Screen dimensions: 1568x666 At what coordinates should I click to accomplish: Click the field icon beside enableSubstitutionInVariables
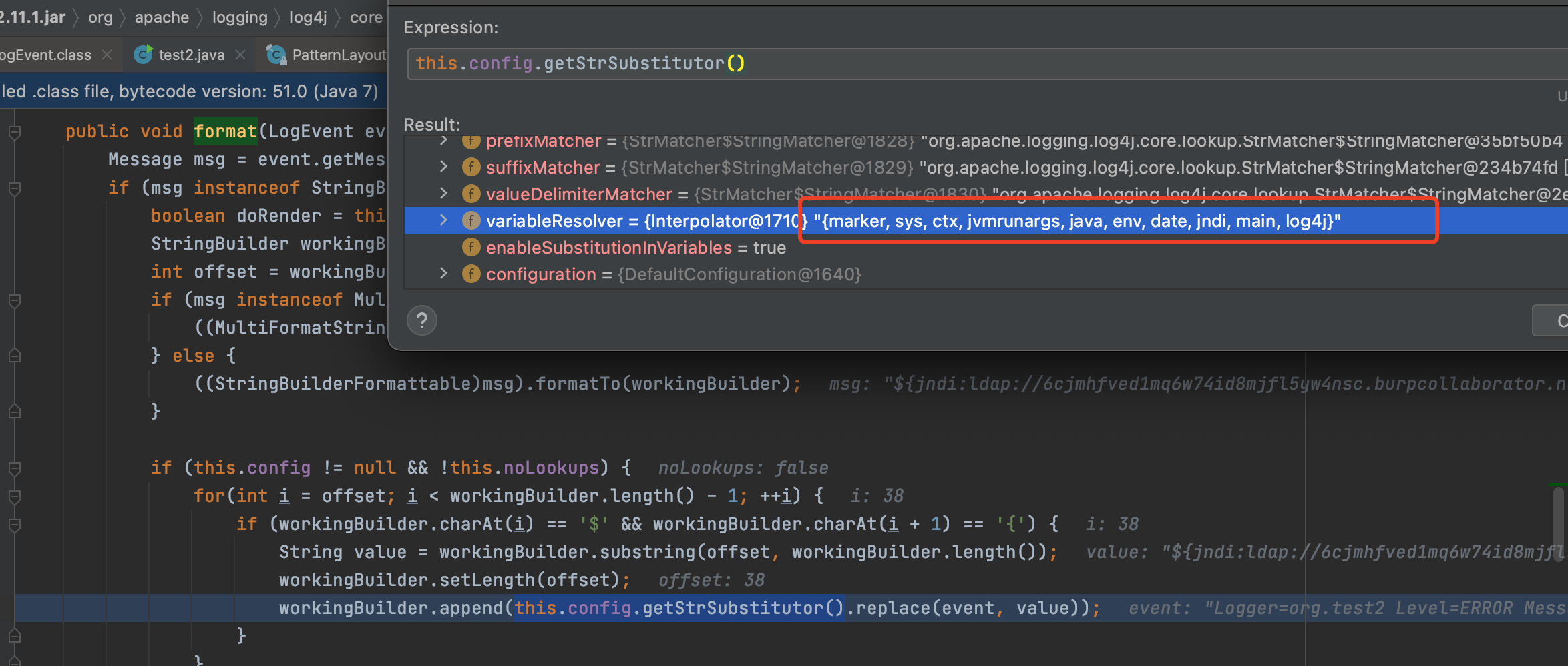point(471,247)
